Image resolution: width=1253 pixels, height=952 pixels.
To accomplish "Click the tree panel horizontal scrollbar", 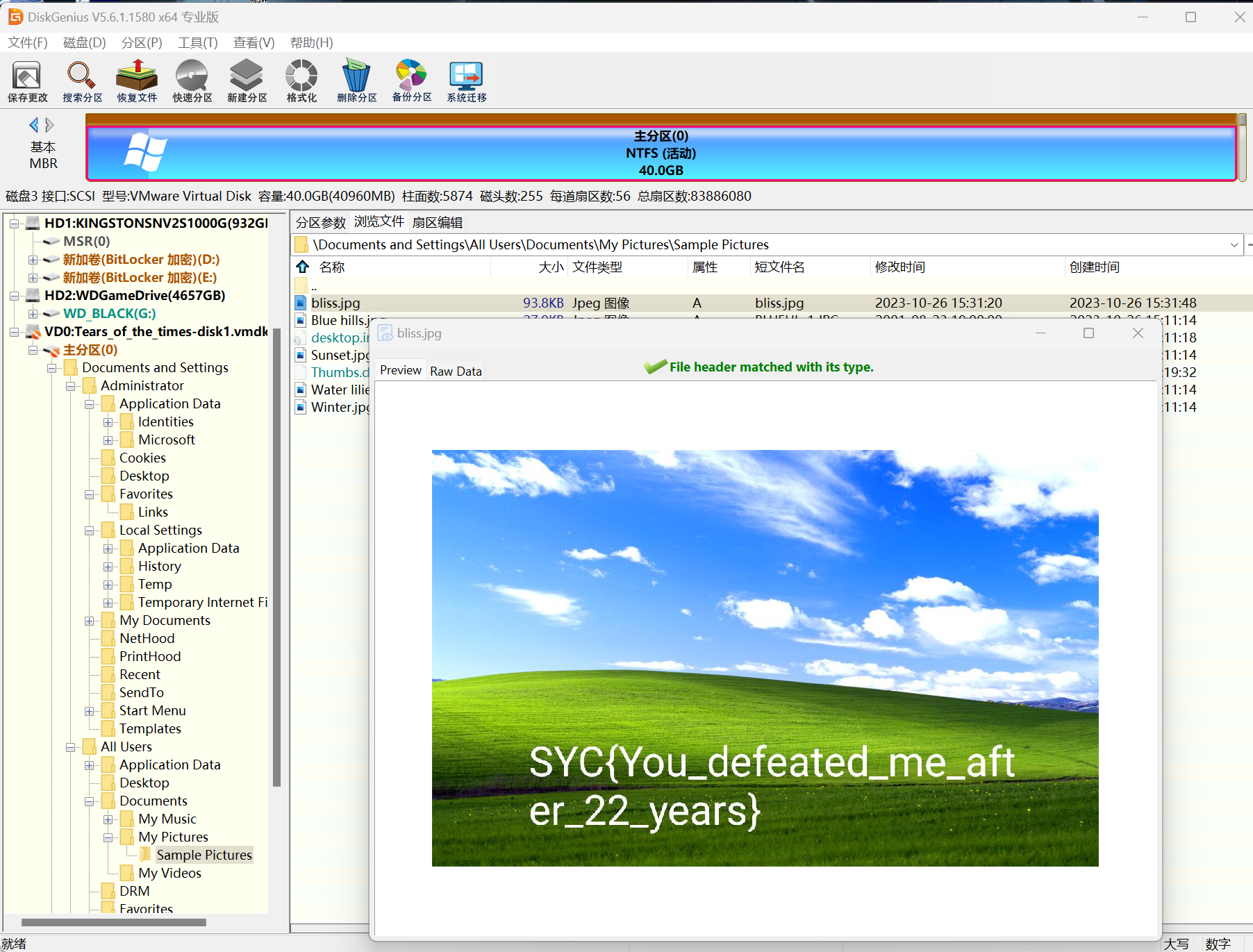I will point(113,922).
